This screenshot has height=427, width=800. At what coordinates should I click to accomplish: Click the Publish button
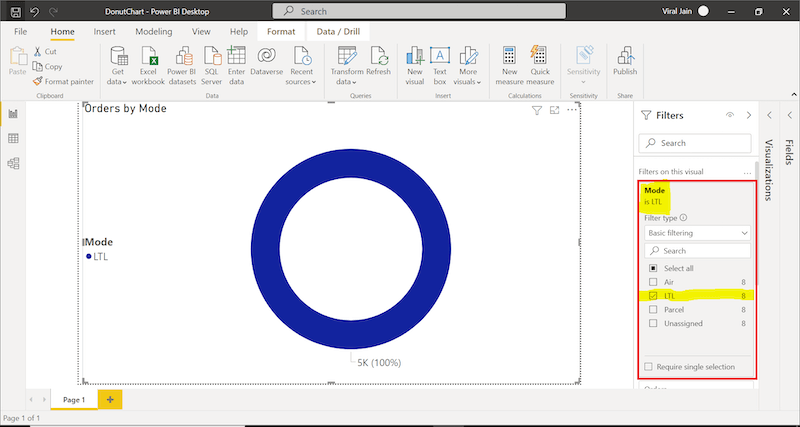(625, 61)
